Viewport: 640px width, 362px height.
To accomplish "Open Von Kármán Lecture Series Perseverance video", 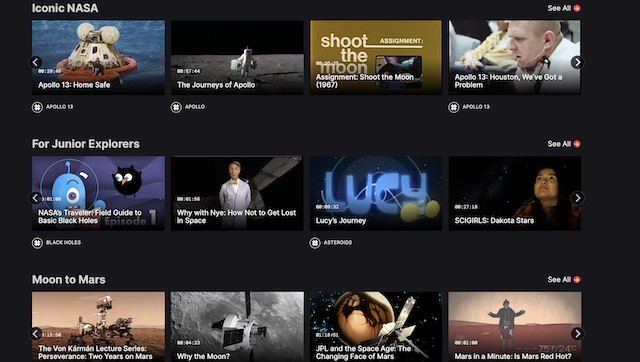I will (98, 326).
